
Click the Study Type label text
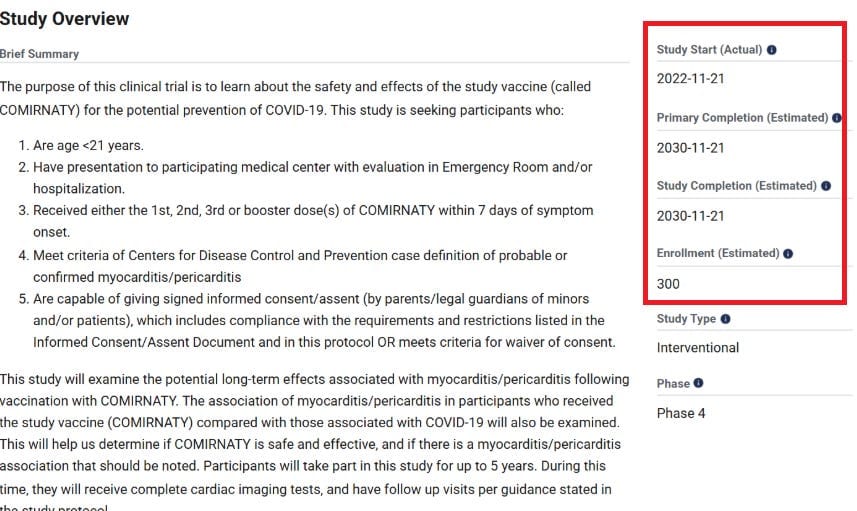(x=686, y=319)
